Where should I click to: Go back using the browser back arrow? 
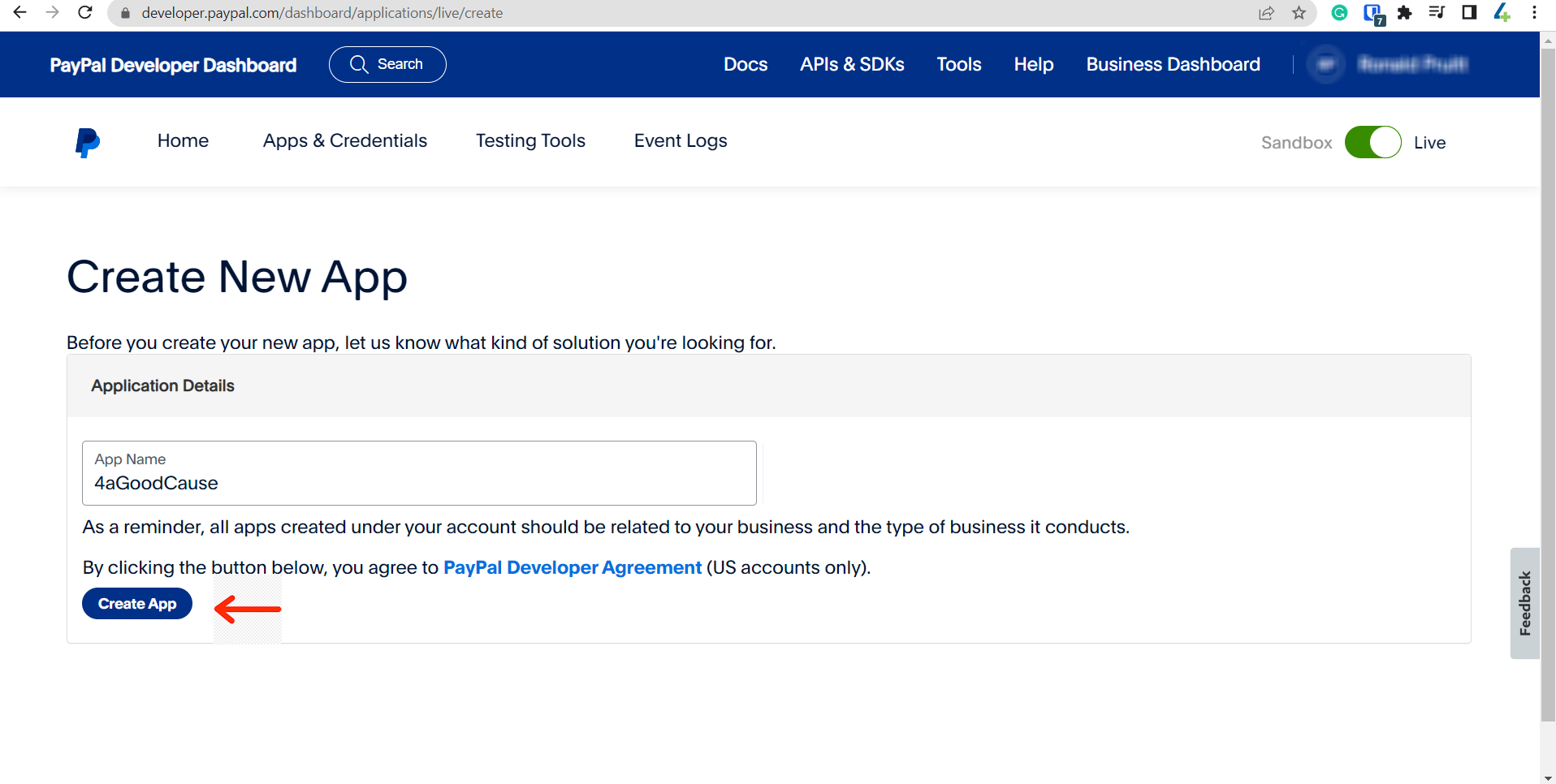click(x=20, y=13)
